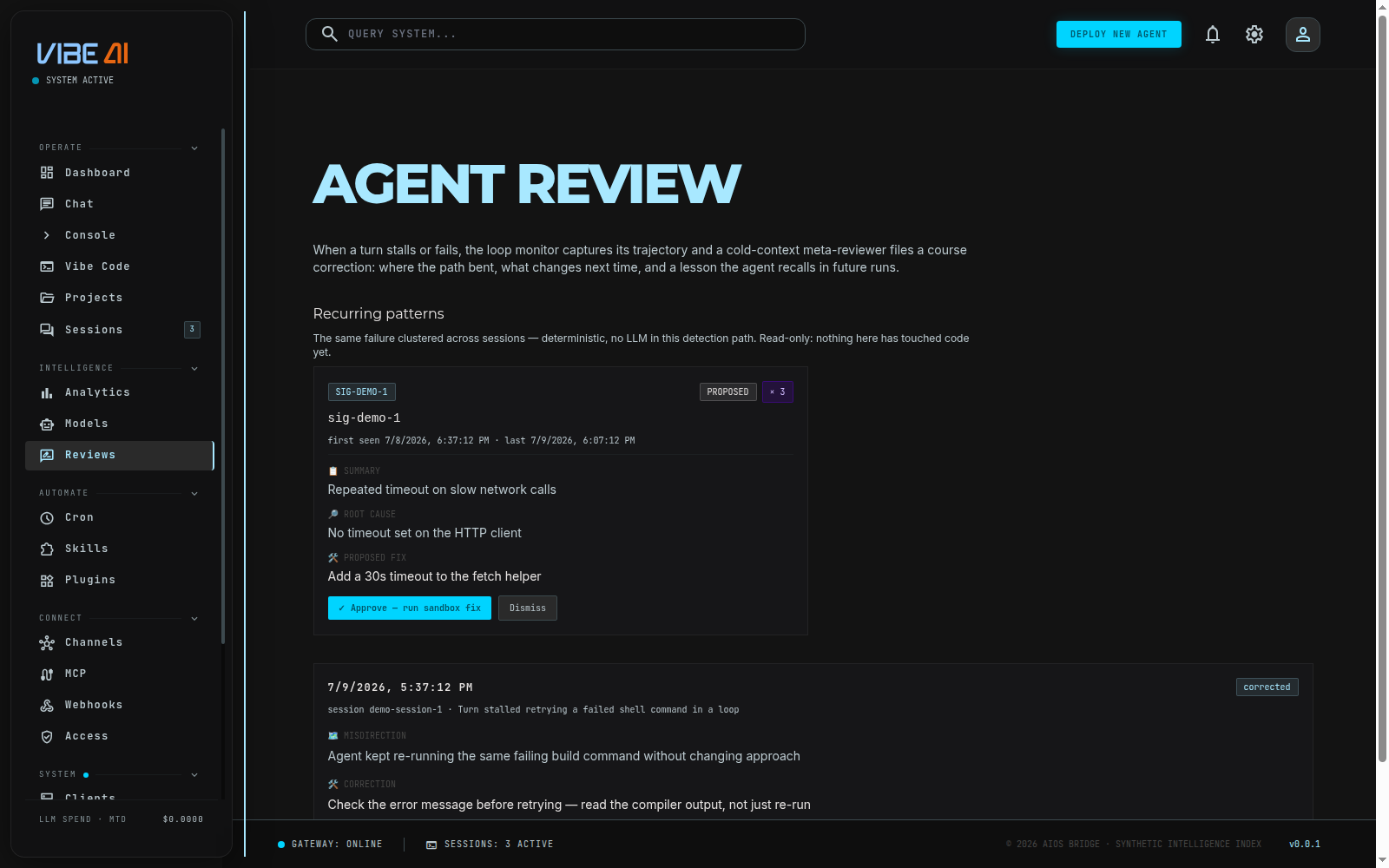Image resolution: width=1389 pixels, height=868 pixels.
Task: Click the corrected status badge
Action: coord(1267,687)
